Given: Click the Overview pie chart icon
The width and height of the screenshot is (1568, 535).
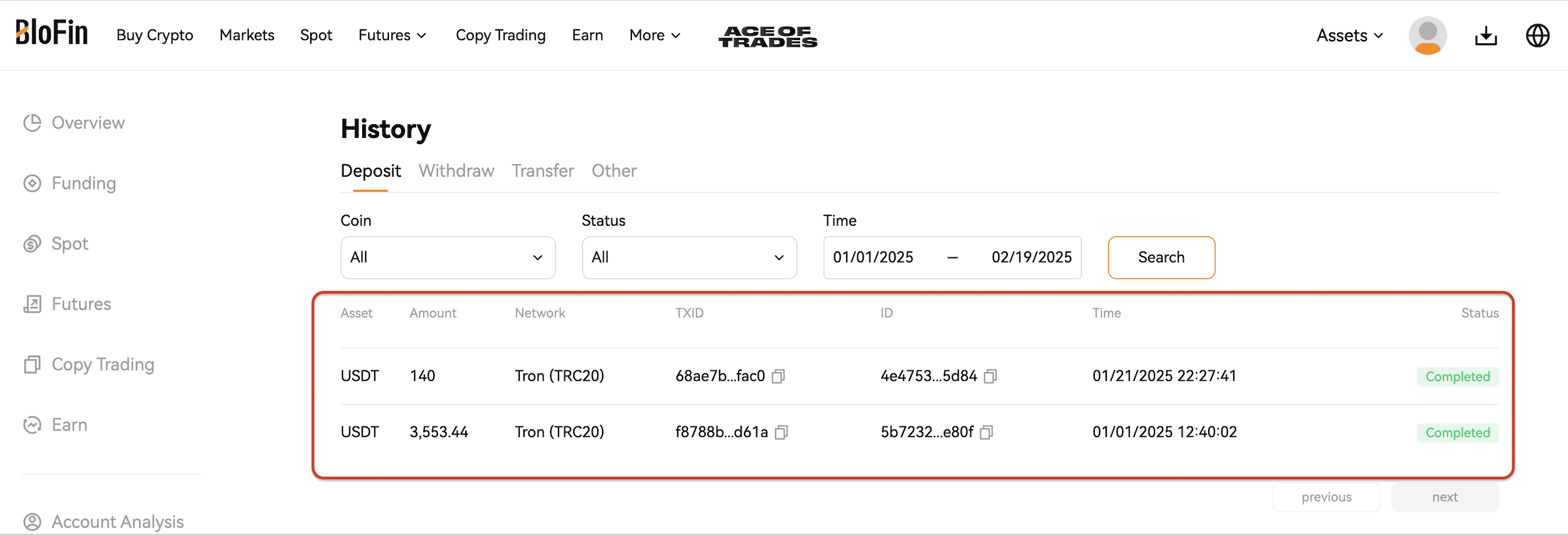Looking at the screenshot, I should [32, 123].
